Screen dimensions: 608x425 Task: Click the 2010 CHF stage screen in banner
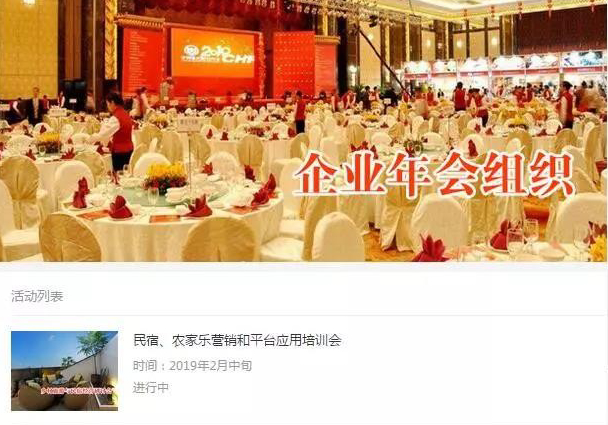213,53
